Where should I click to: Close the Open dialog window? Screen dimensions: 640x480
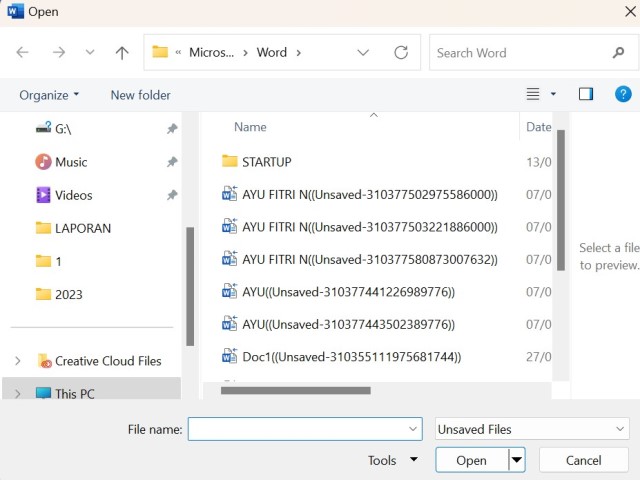click(630, 12)
